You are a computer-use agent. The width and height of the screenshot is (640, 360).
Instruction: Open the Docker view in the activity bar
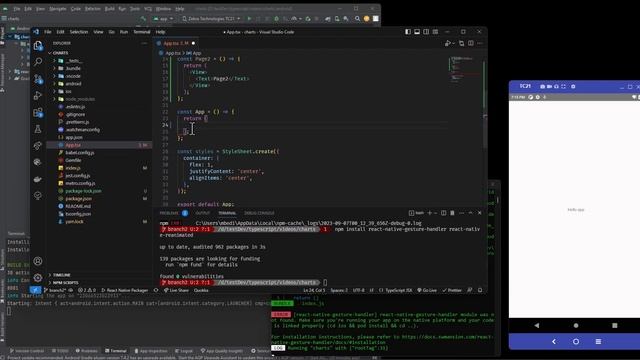(38, 179)
